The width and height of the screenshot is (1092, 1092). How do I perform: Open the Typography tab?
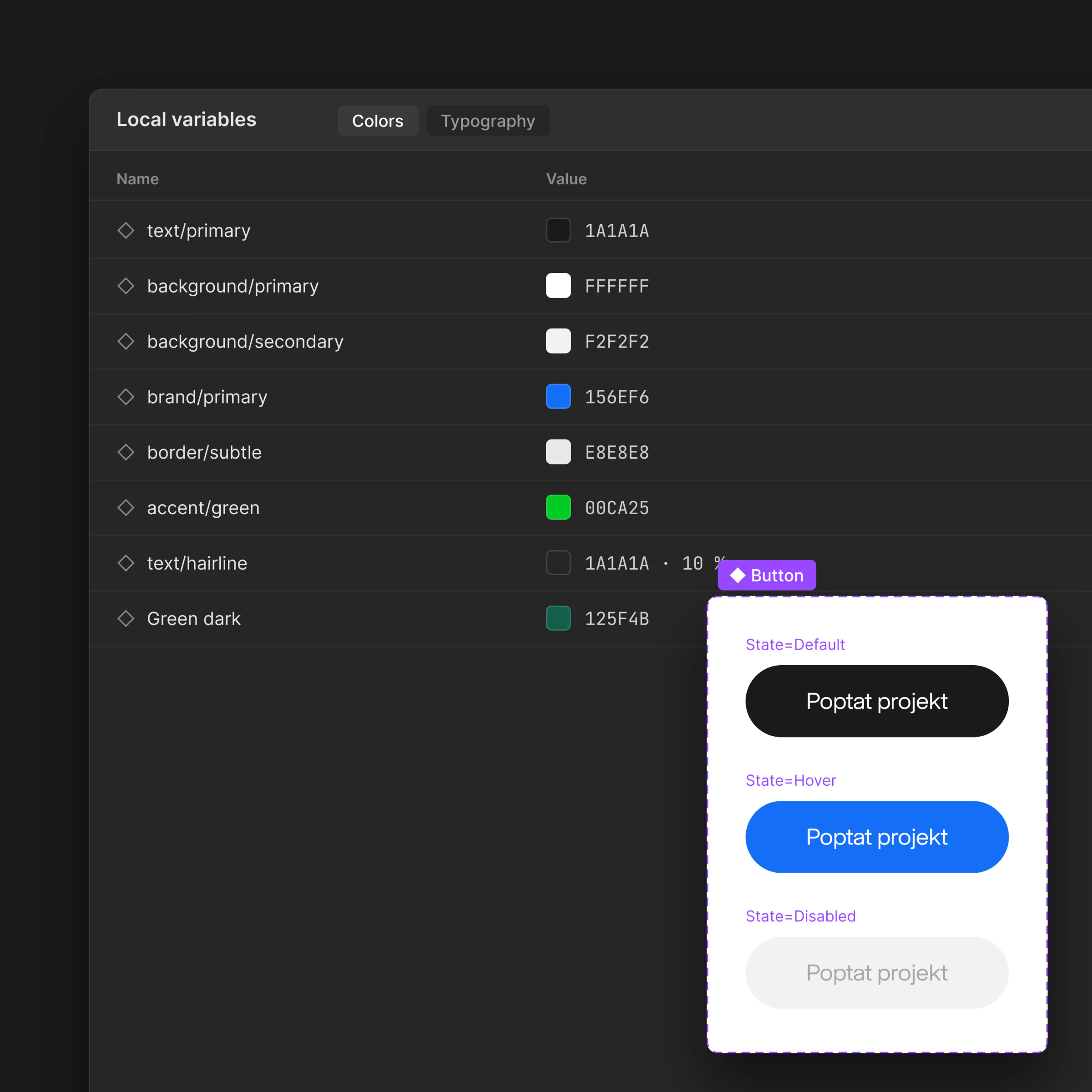pyautogui.click(x=488, y=121)
